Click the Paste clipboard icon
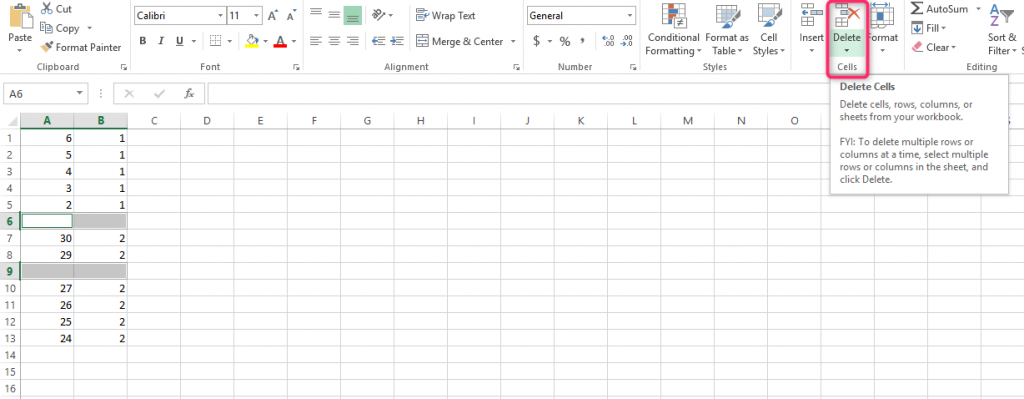The image size is (1024, 399). click(20, 16)
